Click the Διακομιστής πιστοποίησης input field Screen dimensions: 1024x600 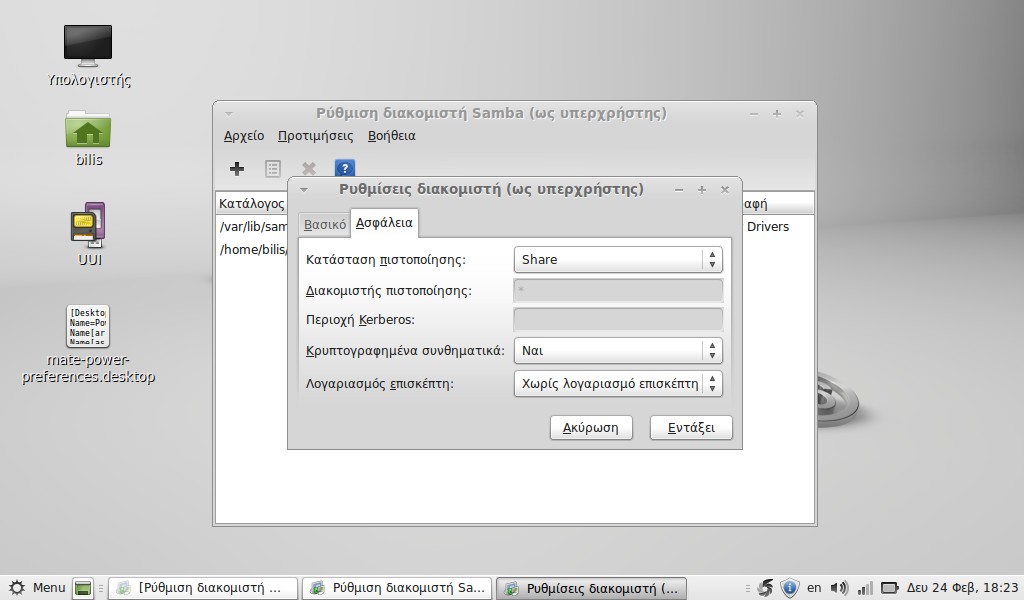click(x=618, y=290)
